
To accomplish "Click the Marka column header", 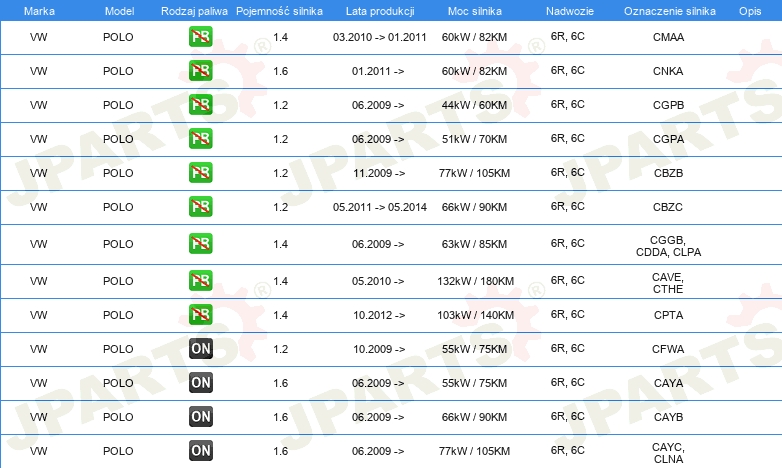I will pyautogui.click(x=39, y=11).
